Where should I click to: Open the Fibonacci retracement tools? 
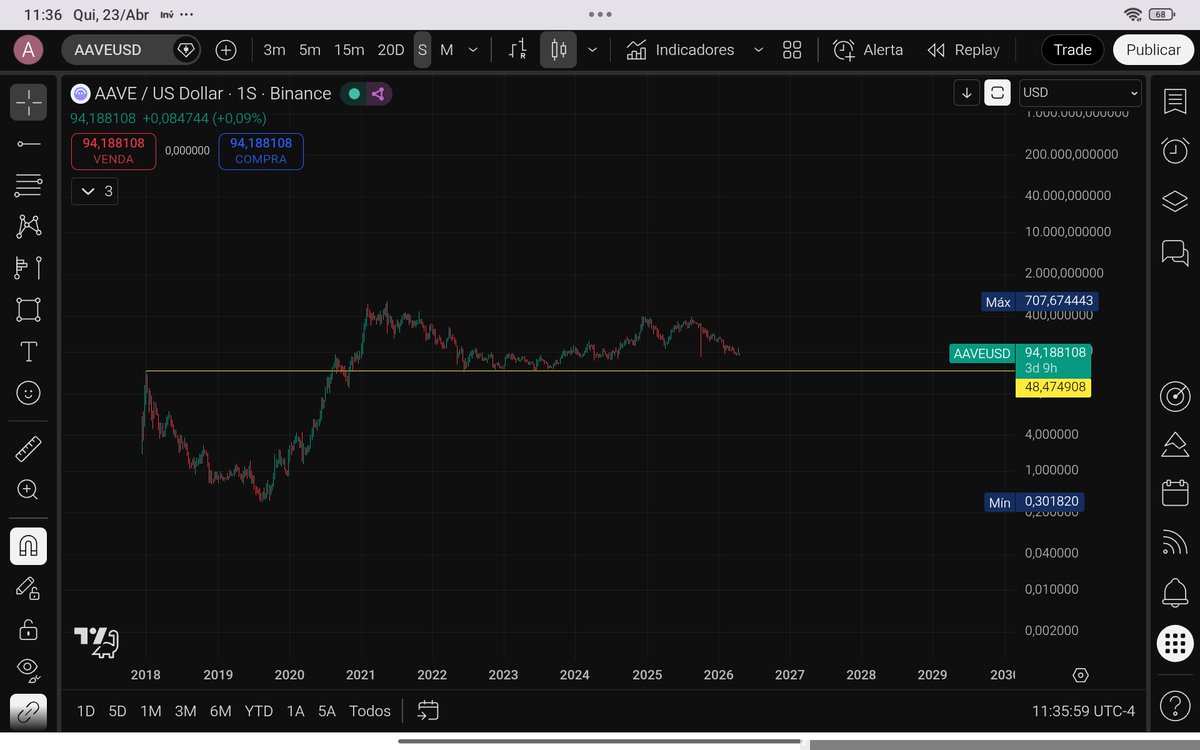point(29,185)
